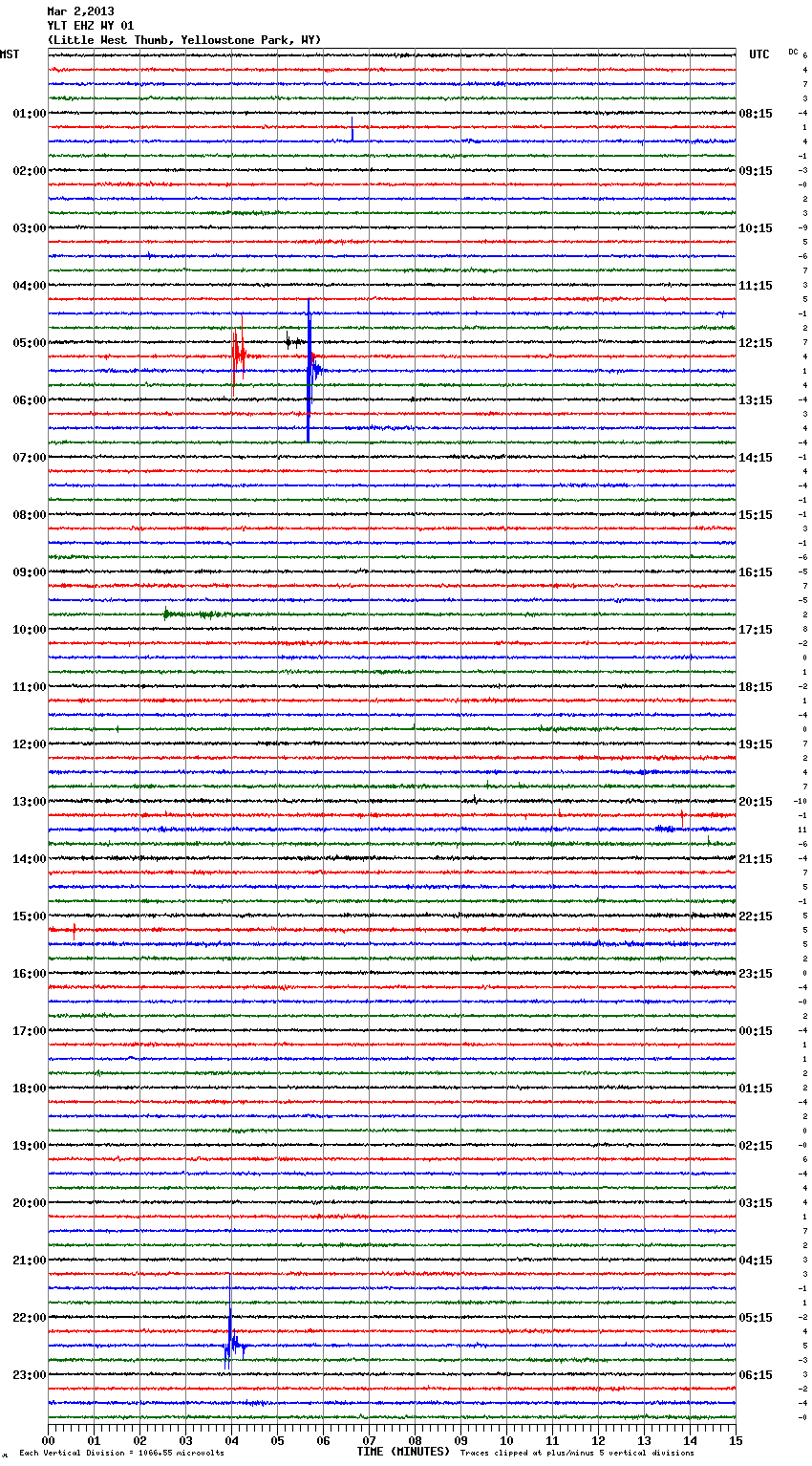812x1466 pixels.
Task: Click minute tick '00' on bottom axis
Action: pos(48,1440)
